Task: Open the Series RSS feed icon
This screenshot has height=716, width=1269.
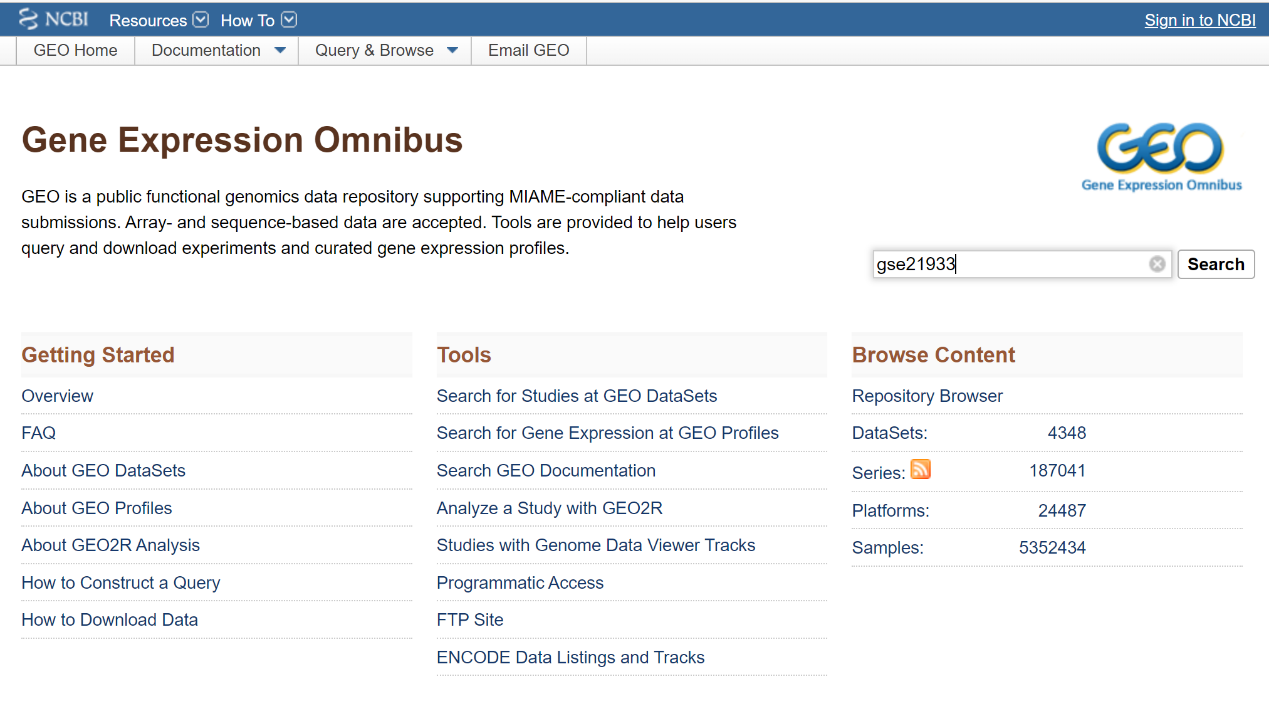Action: [920, 469]
